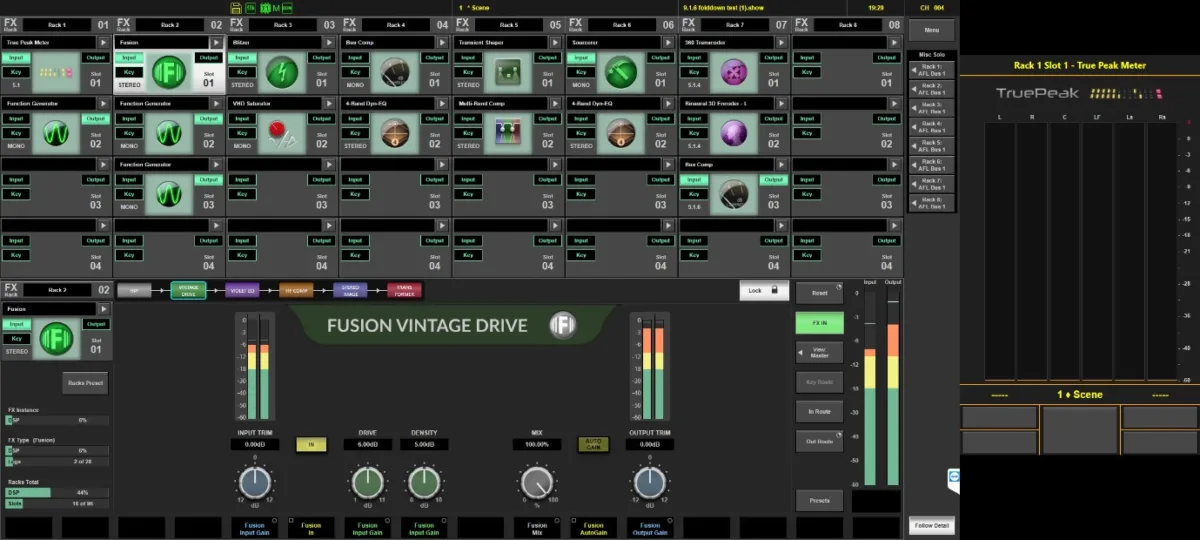Image resolution: width=1200 pixels, height=540 pixels.
Task: Click the Fusion logo beside Vintage Drive title
Action: pyautogui.click(x=562, y=324)
